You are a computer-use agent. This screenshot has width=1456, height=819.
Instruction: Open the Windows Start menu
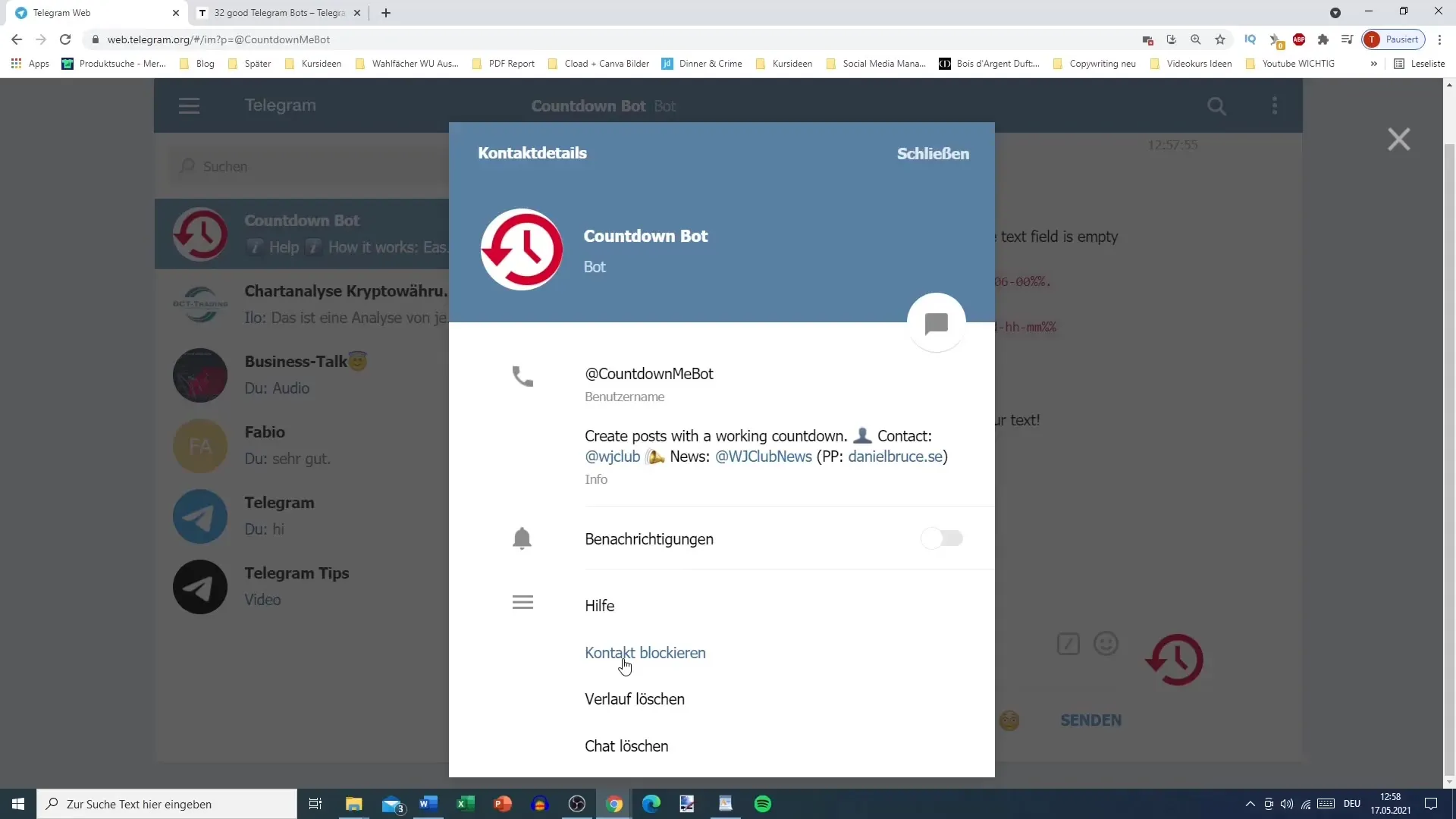point(18,804)
